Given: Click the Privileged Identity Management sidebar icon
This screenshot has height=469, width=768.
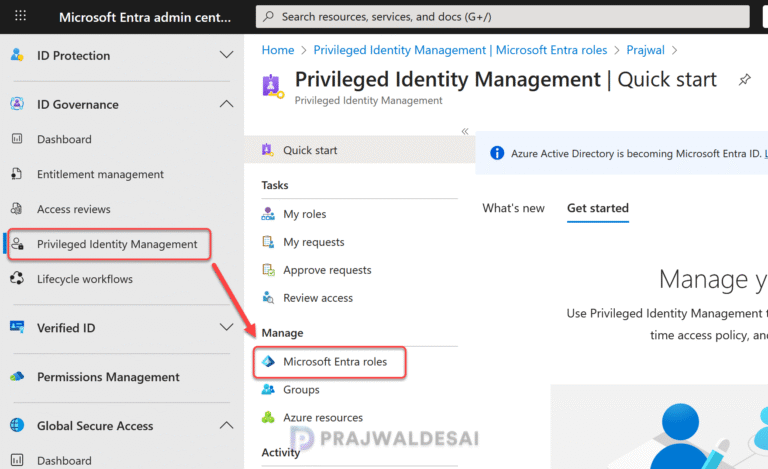Looking at the screenshot, I should tap(18, 244).
